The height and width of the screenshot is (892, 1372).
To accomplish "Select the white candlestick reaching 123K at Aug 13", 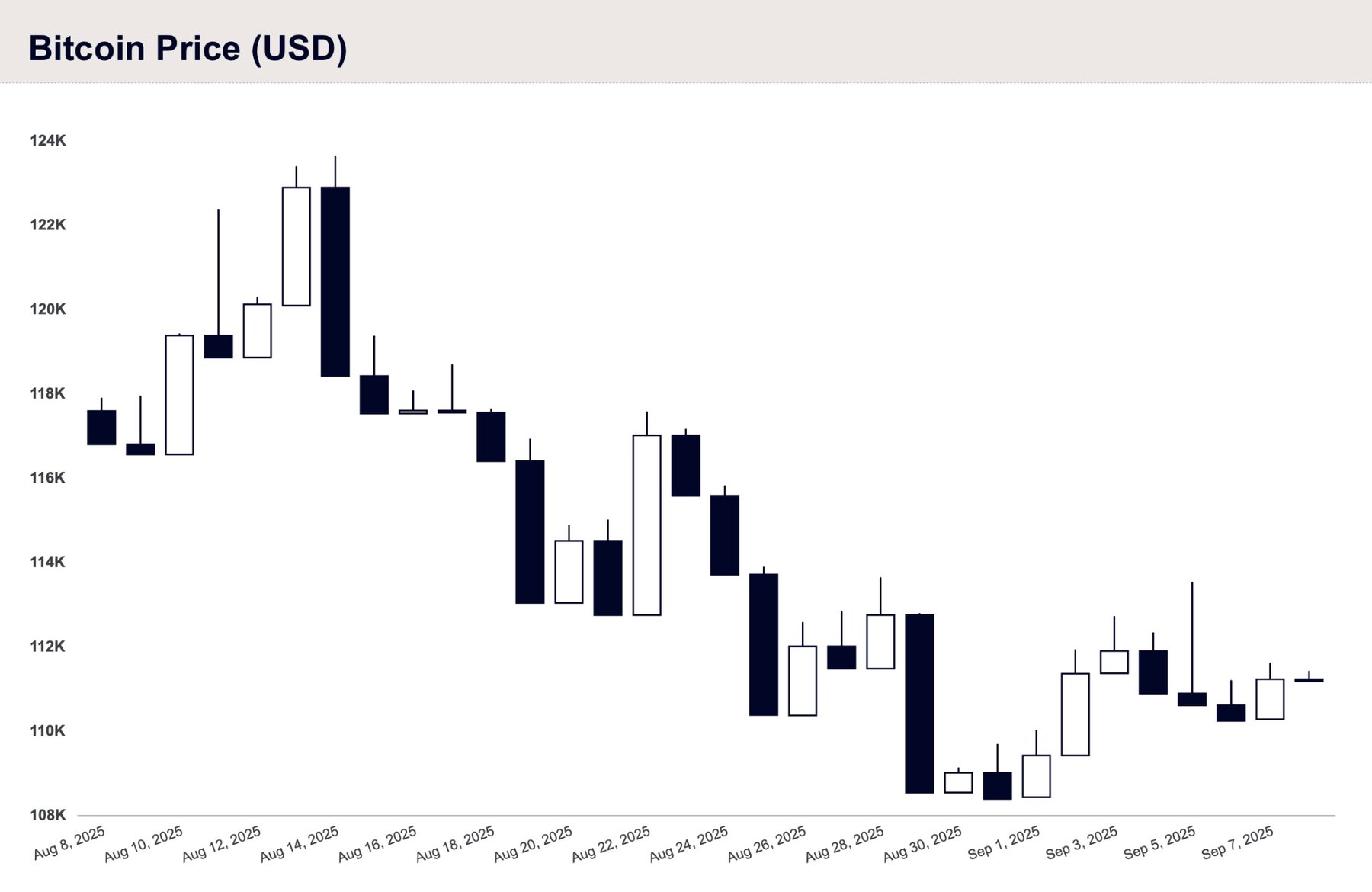I will (x=297, y=236).
